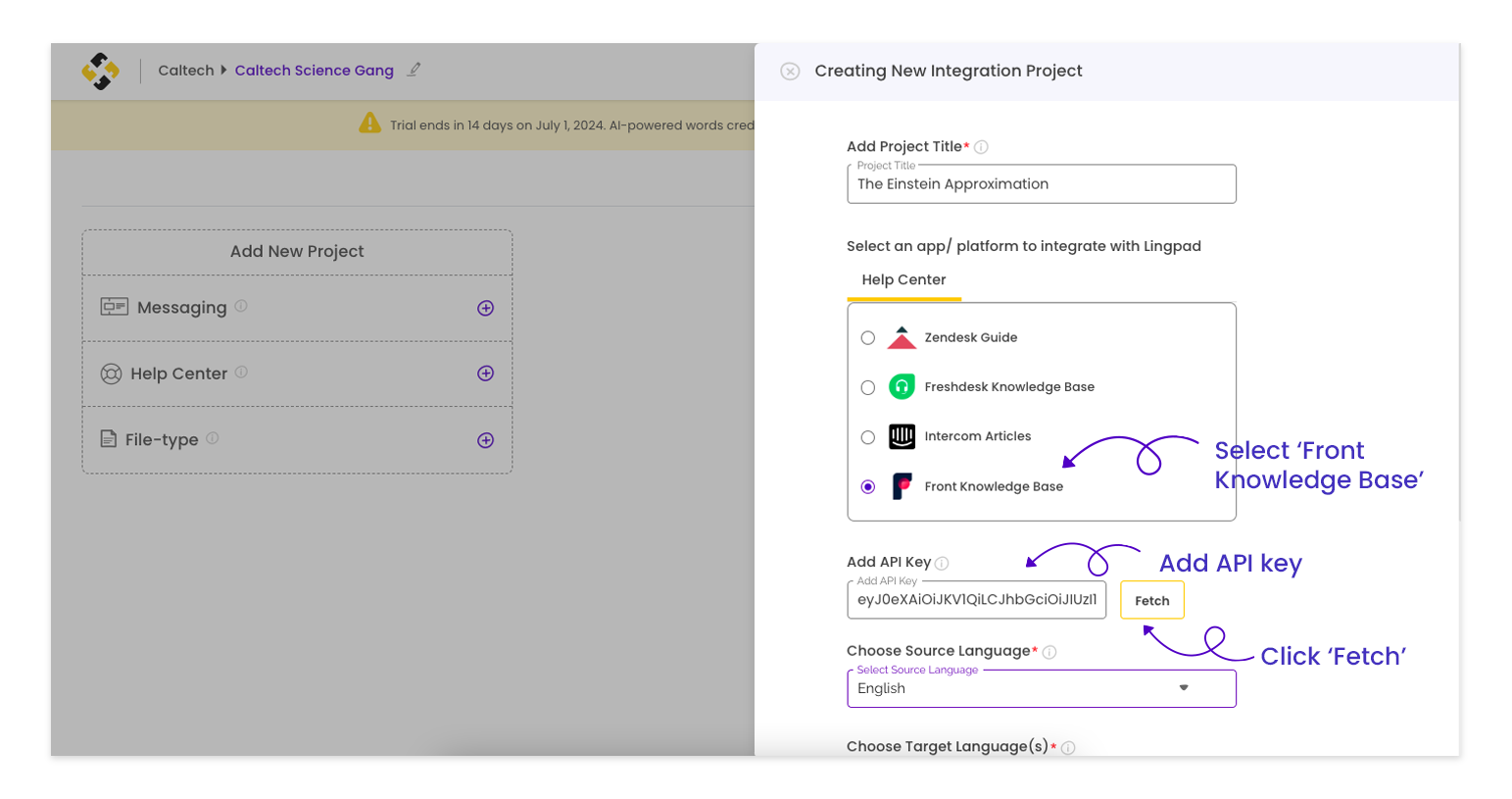The width and height of the screenshot is (1512, 799).
Task: Click the Zendesk Guide label text
Action: (971, 337)
